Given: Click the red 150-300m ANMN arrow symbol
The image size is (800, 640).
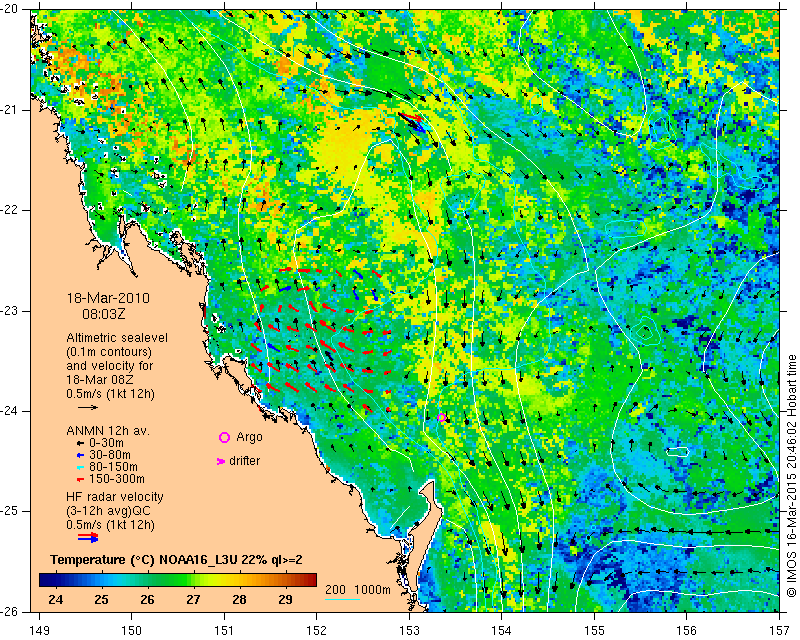Looking at the screenshot, I should pyautogui.click(x=81, y=479).
